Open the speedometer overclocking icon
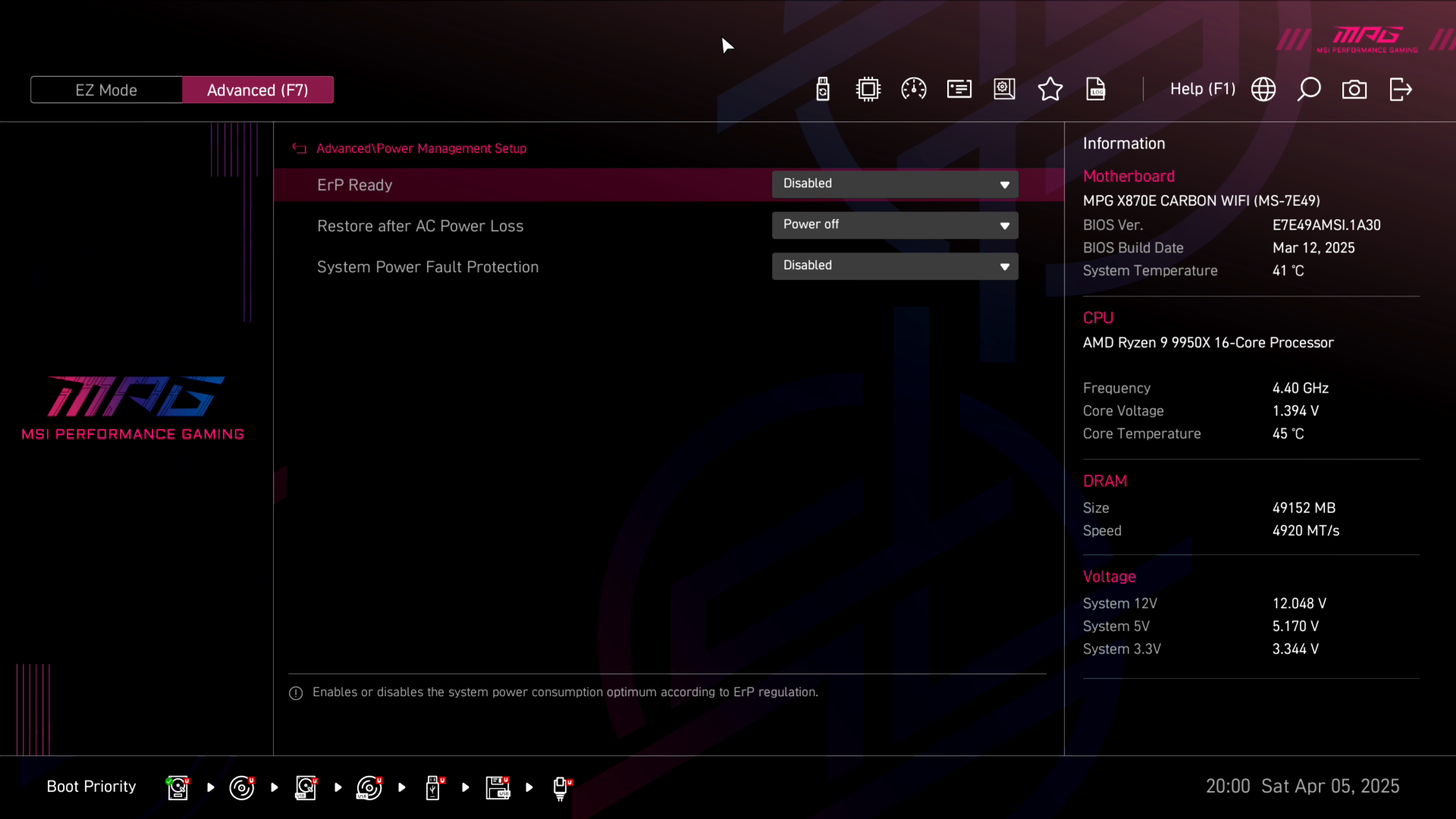This screenshot has height=819, width=1456. [x=914, y=89]
